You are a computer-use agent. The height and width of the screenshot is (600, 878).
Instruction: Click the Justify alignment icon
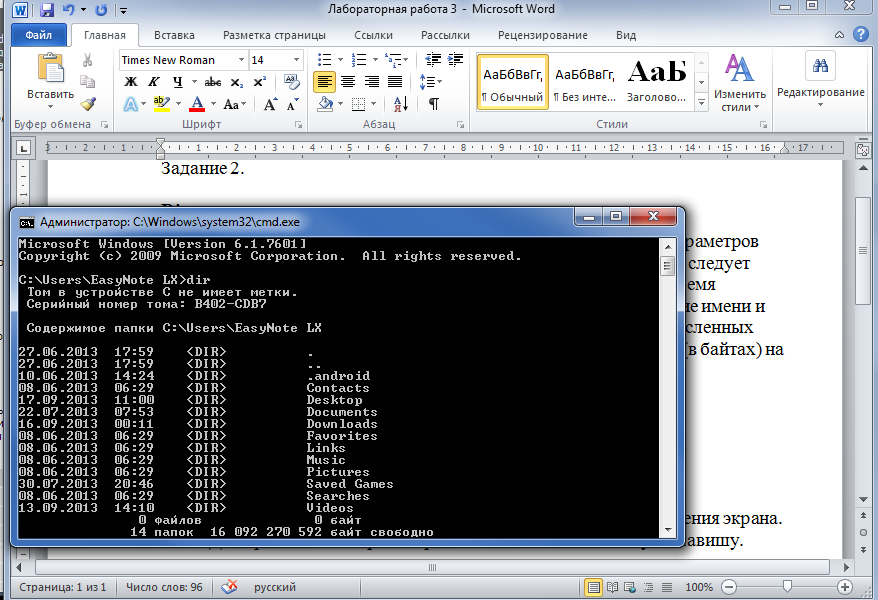395,82
